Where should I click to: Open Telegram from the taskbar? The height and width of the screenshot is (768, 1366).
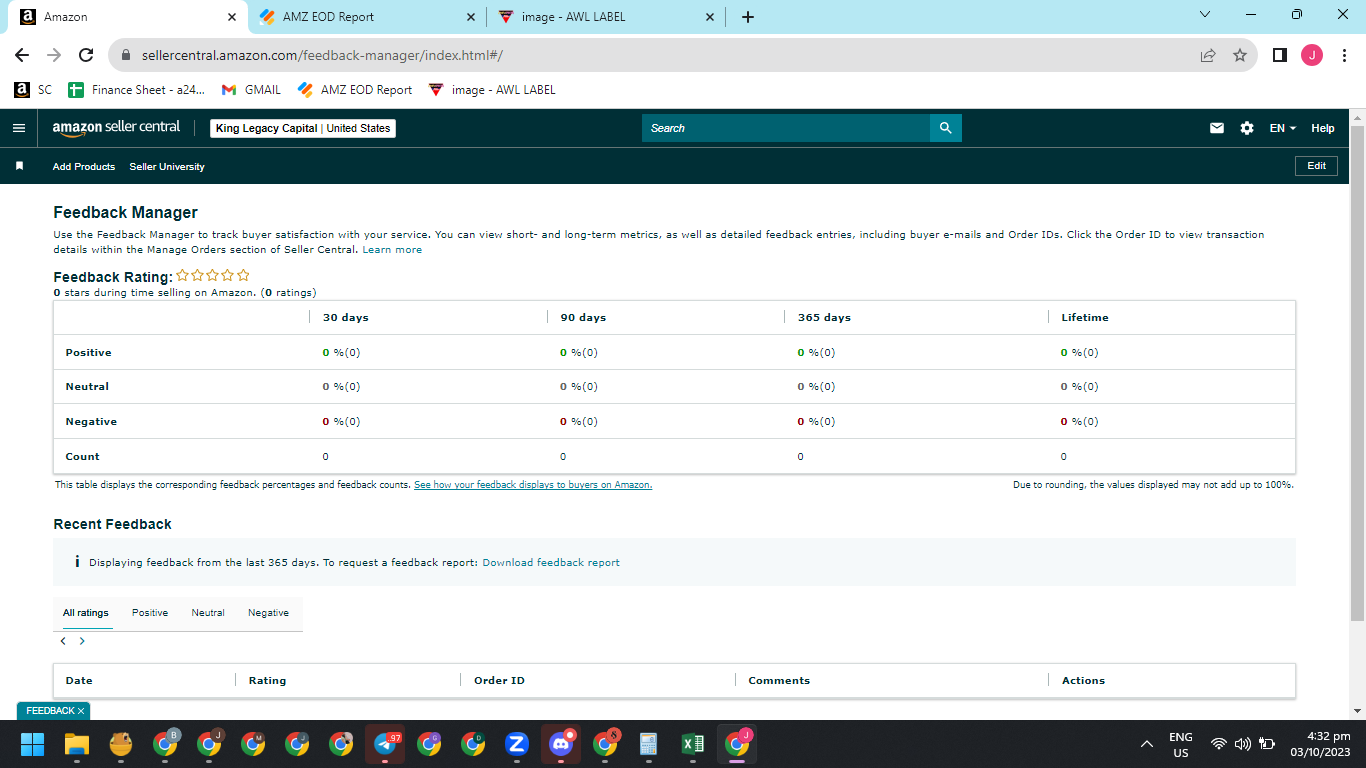[385, 744]
